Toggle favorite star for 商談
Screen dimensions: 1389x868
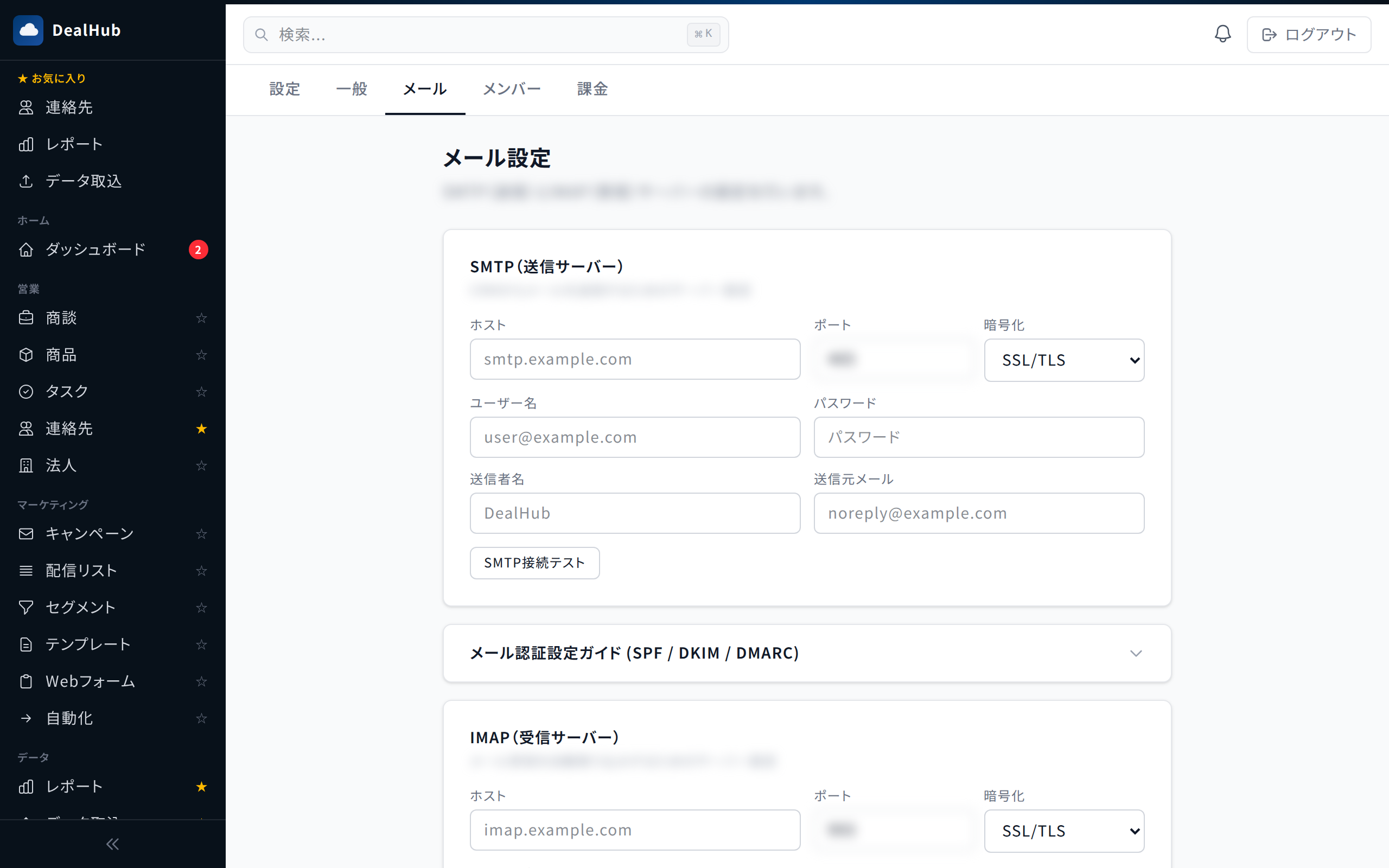201,317
